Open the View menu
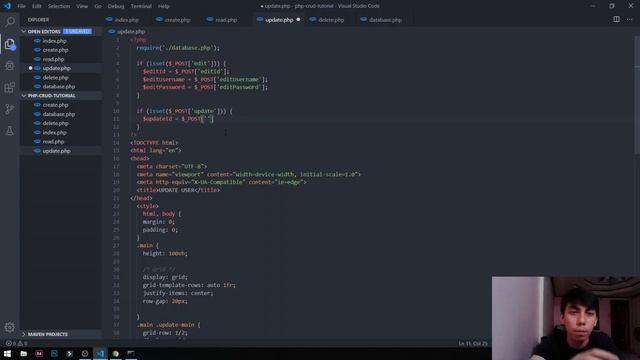The image size is (640, 360). pos(82,6)
